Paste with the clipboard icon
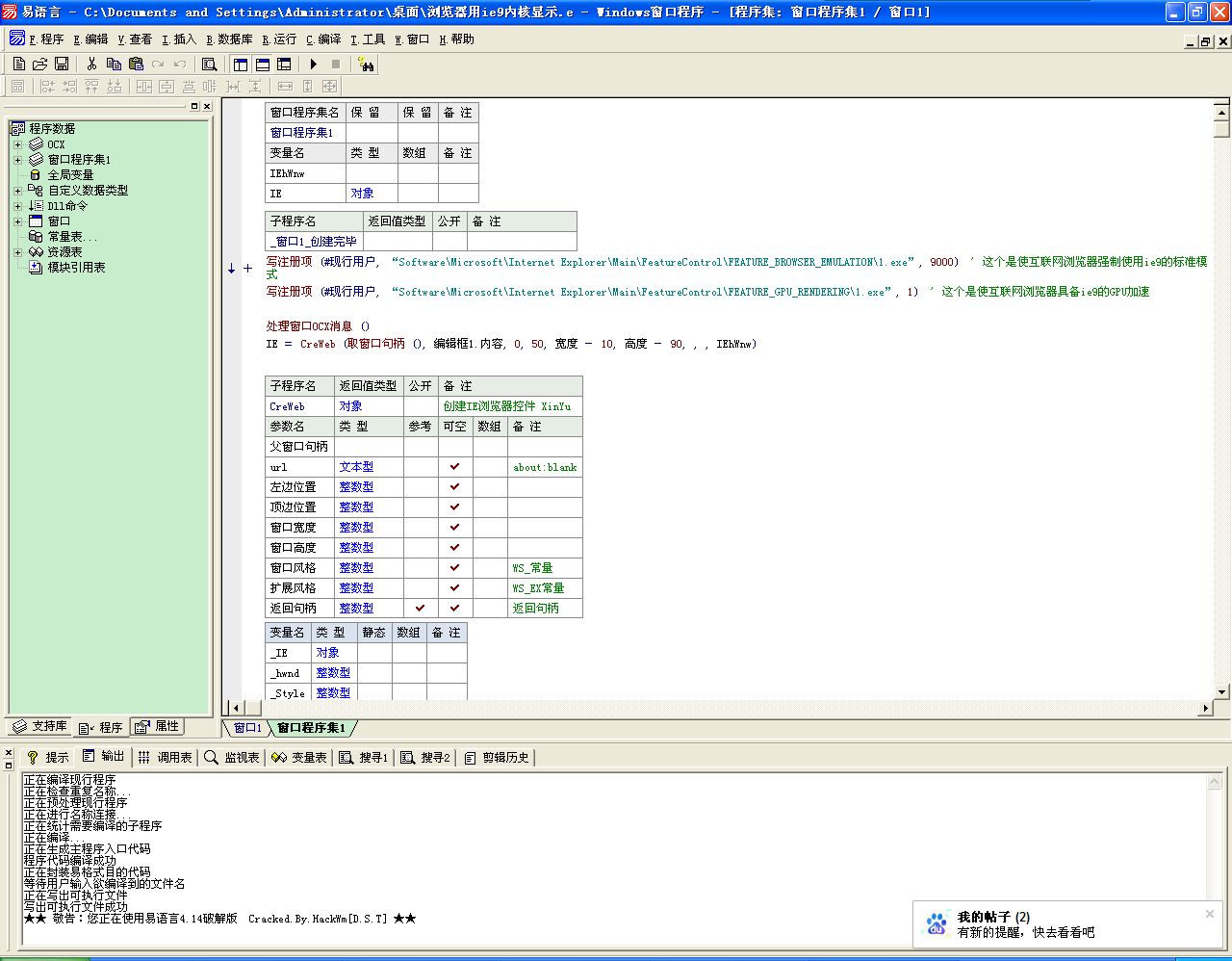 (136, 64)
